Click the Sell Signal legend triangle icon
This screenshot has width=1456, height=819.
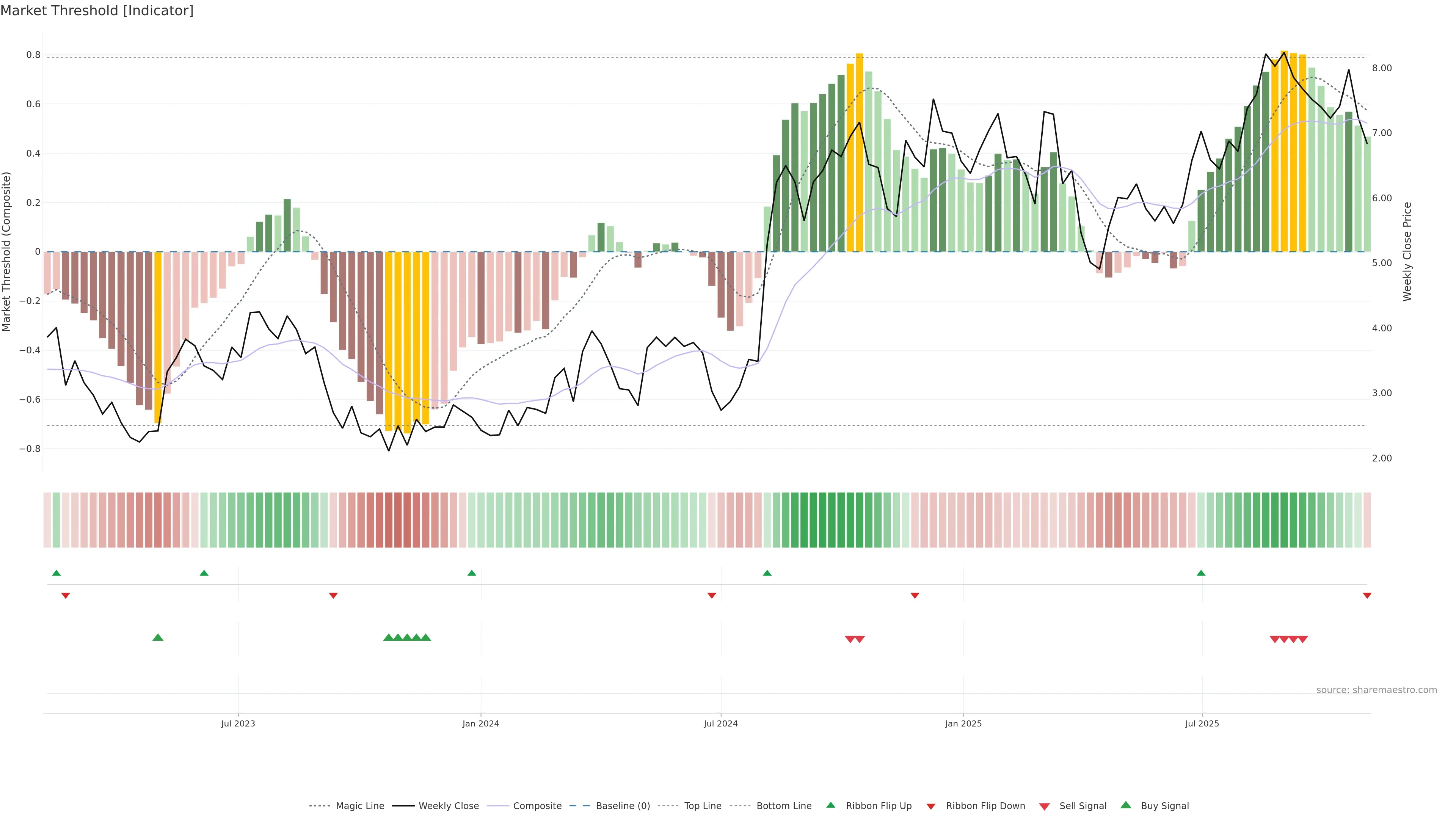point(1045,806)
